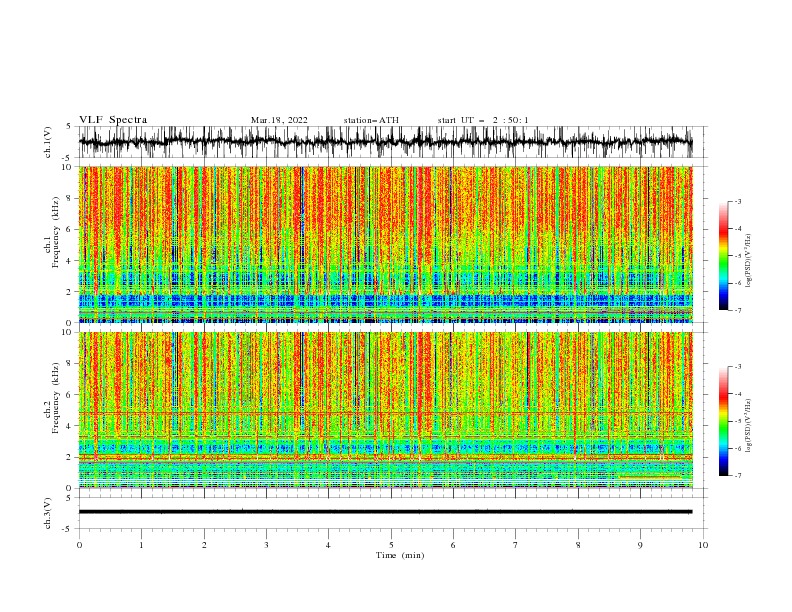Click the "4" tick on the Time axis
The image size is (792, 612).
[328, 545]
